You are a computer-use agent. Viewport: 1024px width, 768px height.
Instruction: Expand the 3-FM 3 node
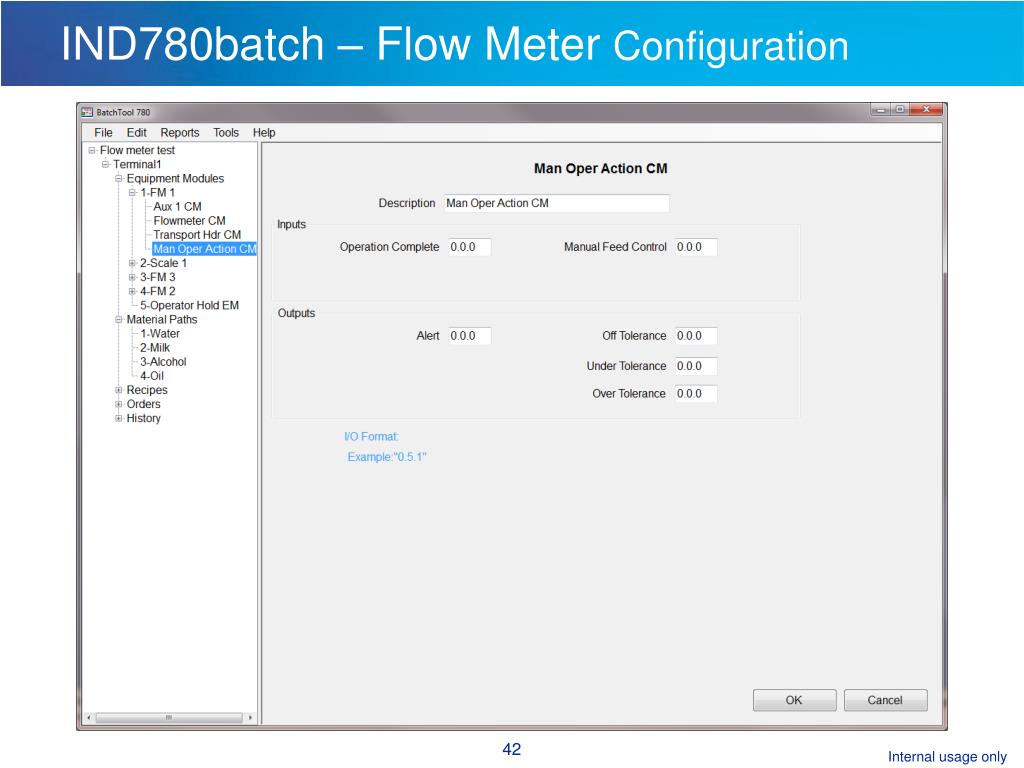(x=132, y=277)
